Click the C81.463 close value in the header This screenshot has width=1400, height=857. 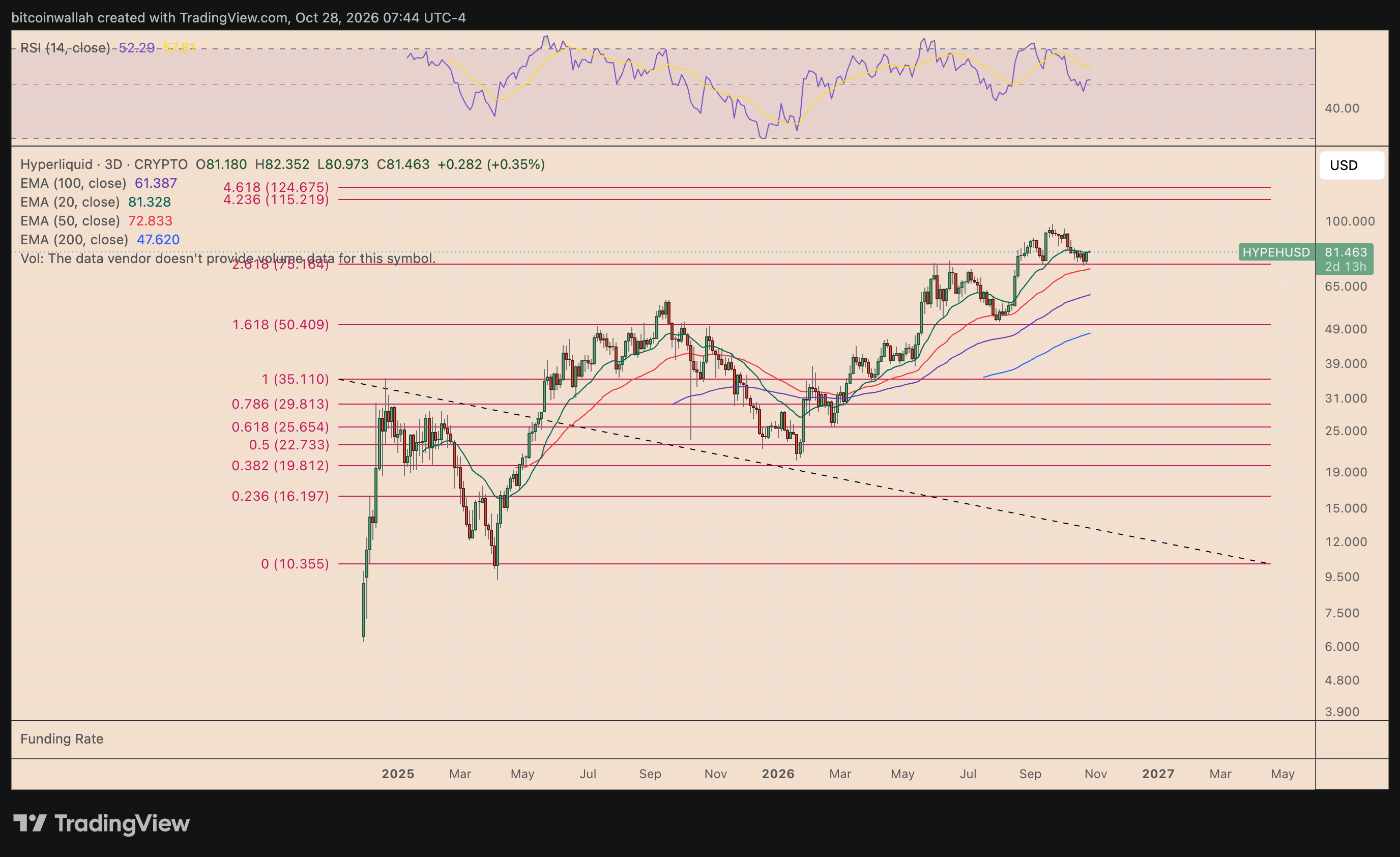(403, 164)
